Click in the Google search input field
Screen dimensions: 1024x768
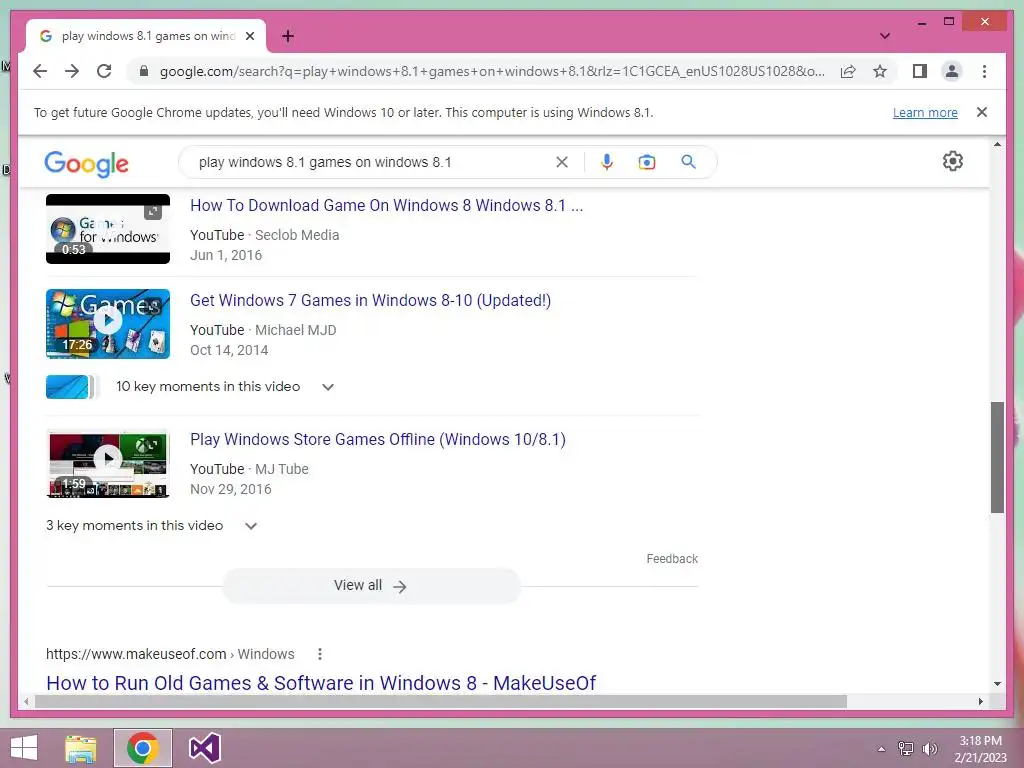(x=372, y=162)
